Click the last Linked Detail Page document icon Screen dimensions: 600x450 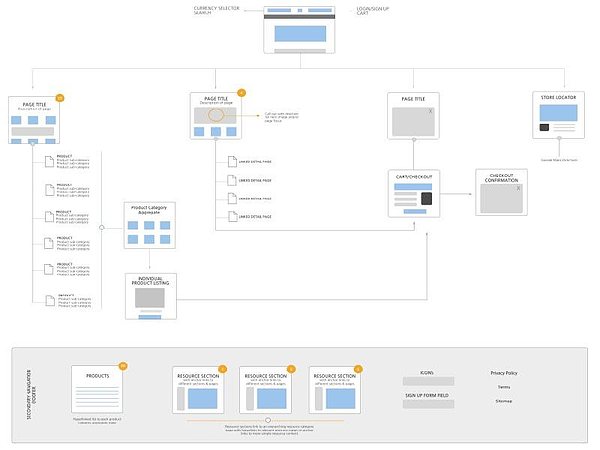233,216
